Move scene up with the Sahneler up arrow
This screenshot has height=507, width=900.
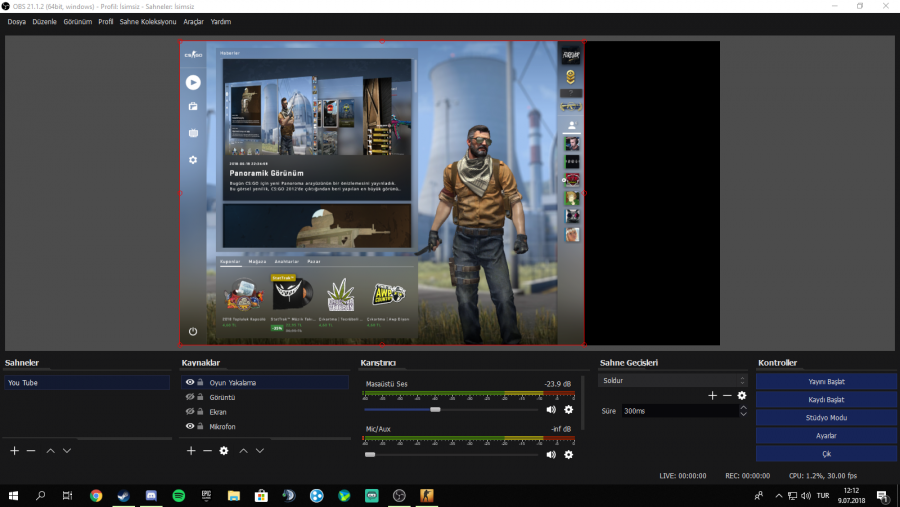point(51,451)
